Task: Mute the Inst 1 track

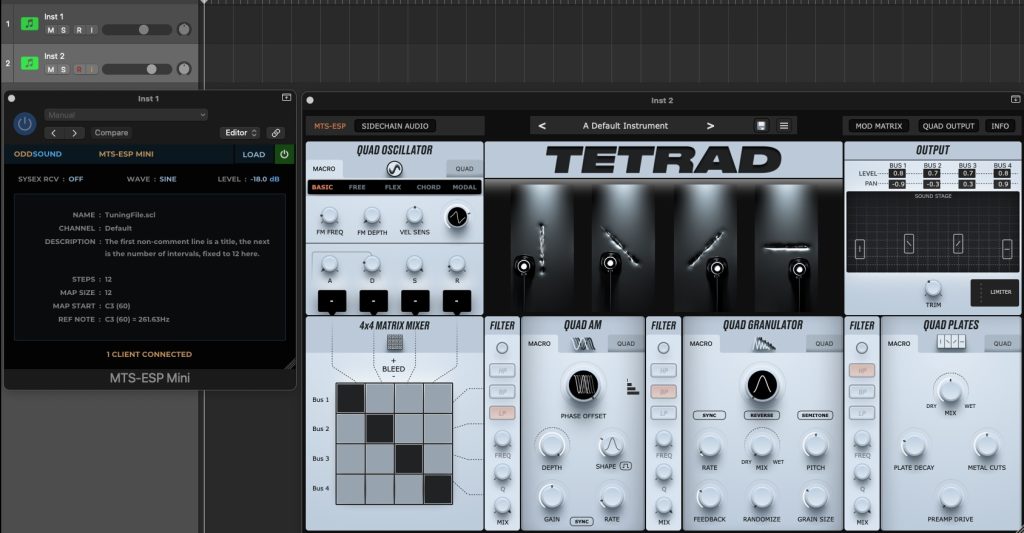Action: (x=50, y=30)
